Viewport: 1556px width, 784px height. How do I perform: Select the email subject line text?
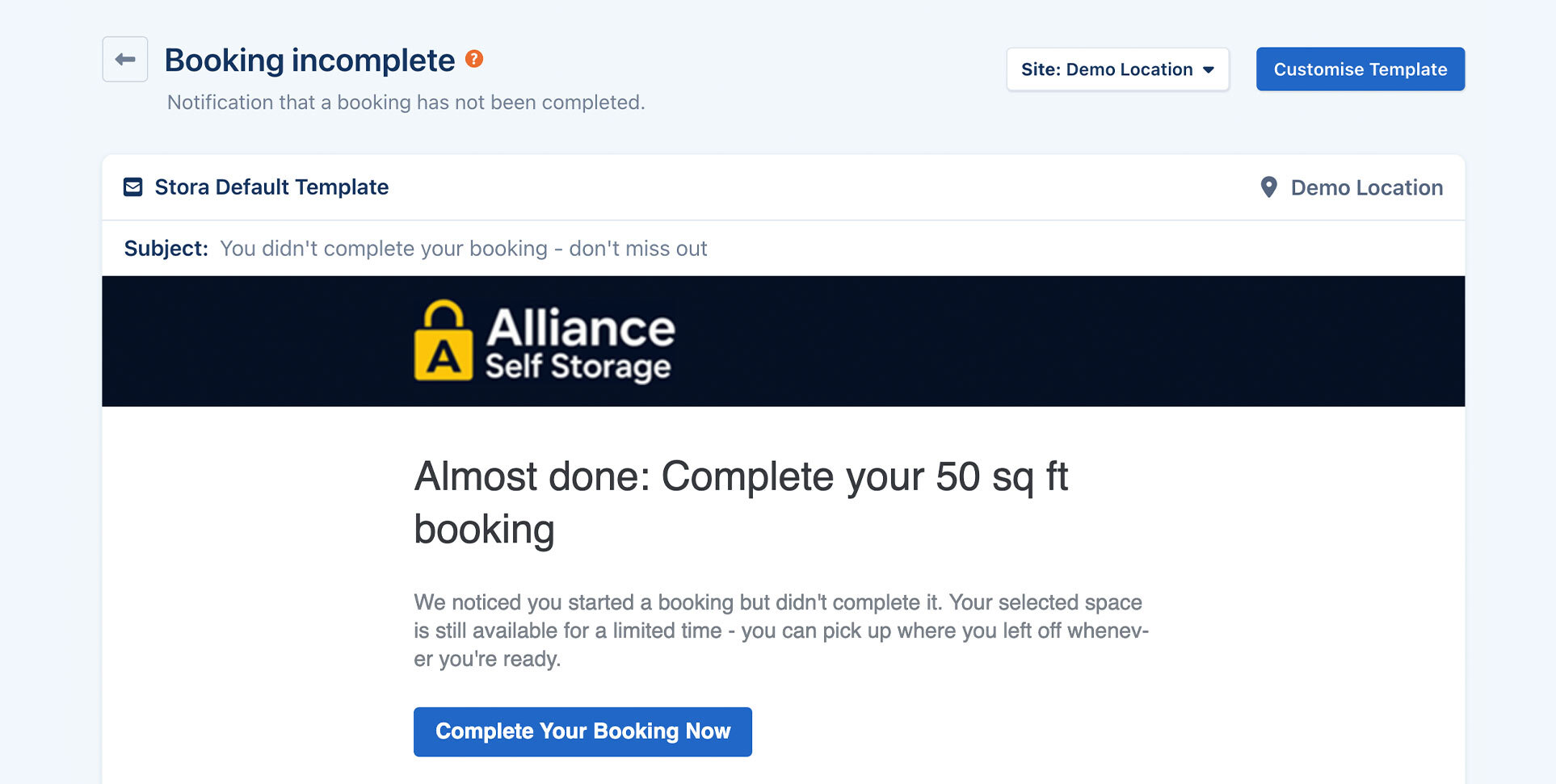pos(463,248)
